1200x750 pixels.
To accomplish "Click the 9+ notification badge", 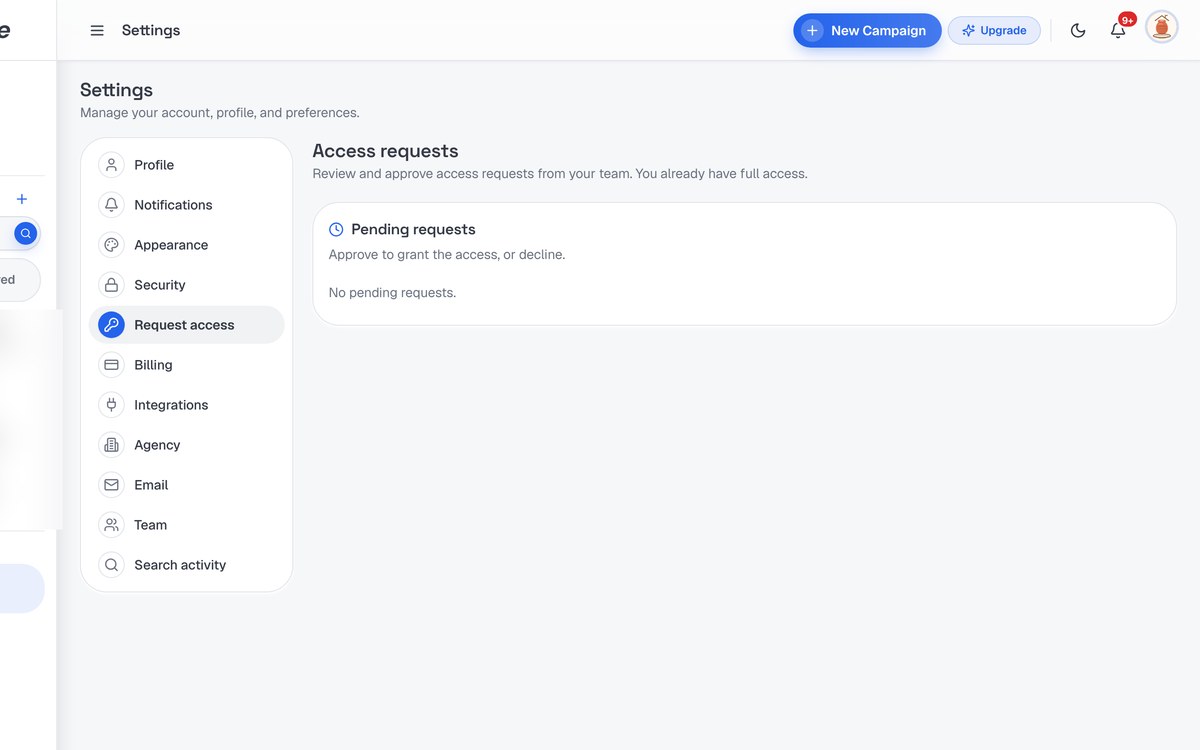I will [1128, 19].
